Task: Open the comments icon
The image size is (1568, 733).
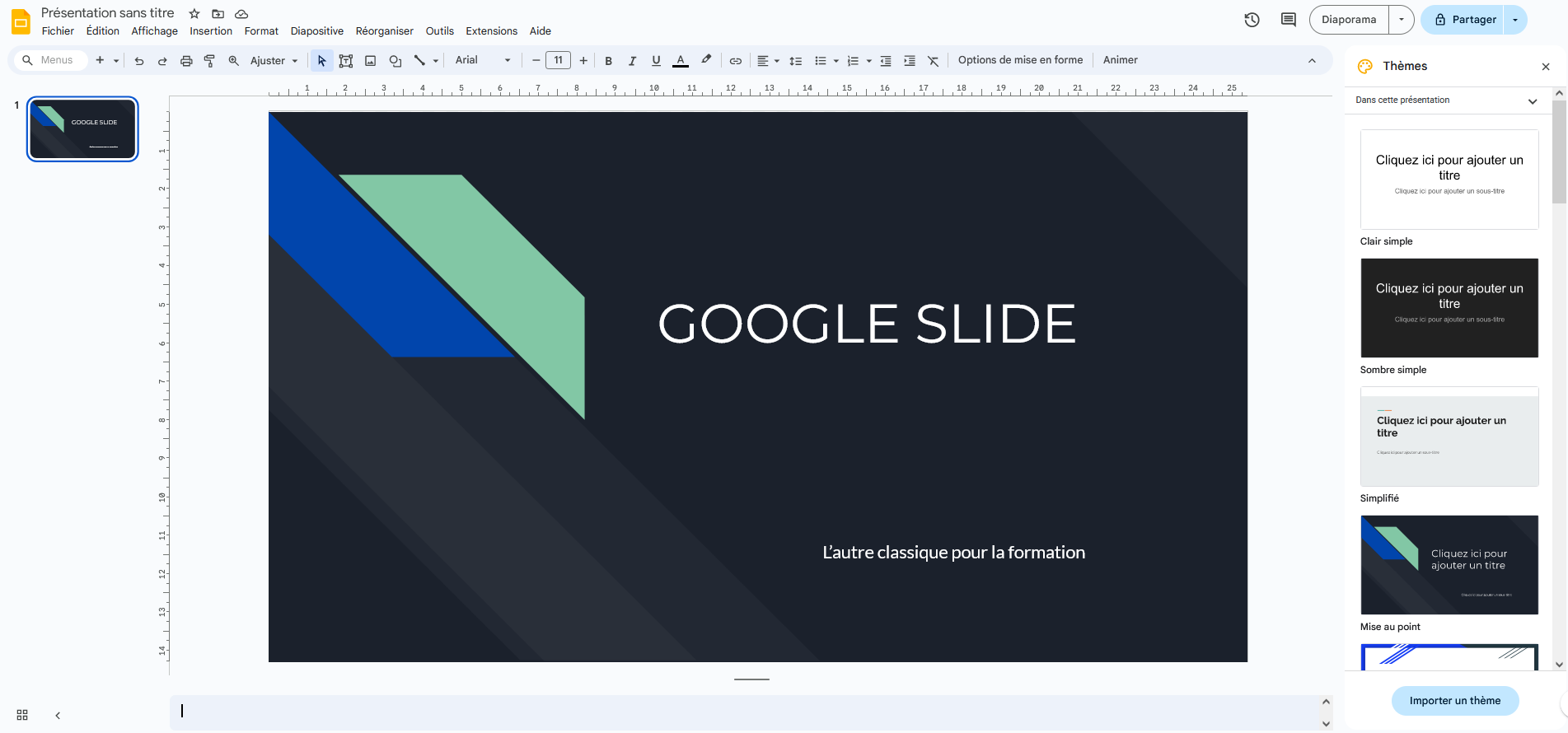Action: tap(1289, 20)
